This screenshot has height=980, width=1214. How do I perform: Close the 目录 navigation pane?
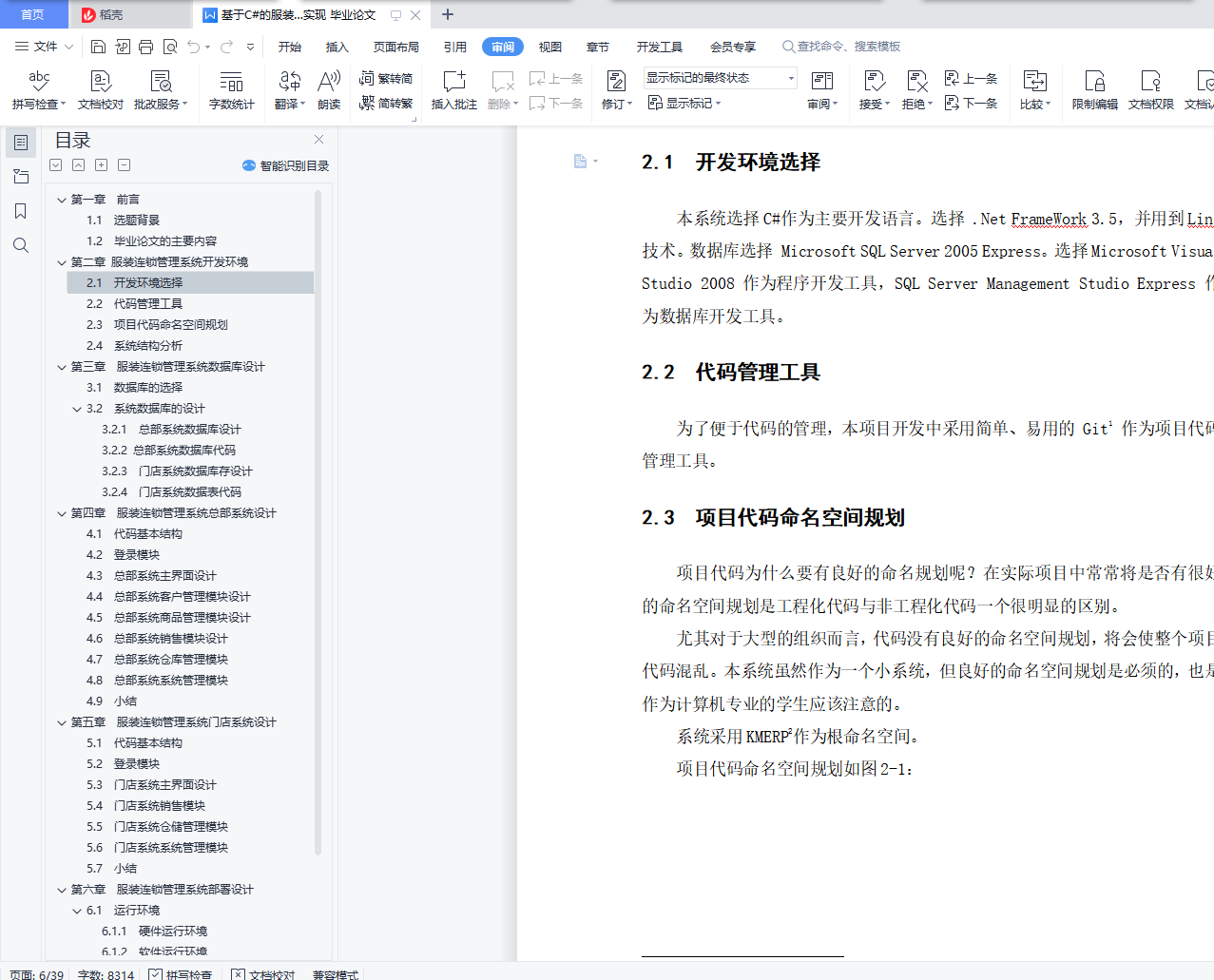click(x=319, y=140)
